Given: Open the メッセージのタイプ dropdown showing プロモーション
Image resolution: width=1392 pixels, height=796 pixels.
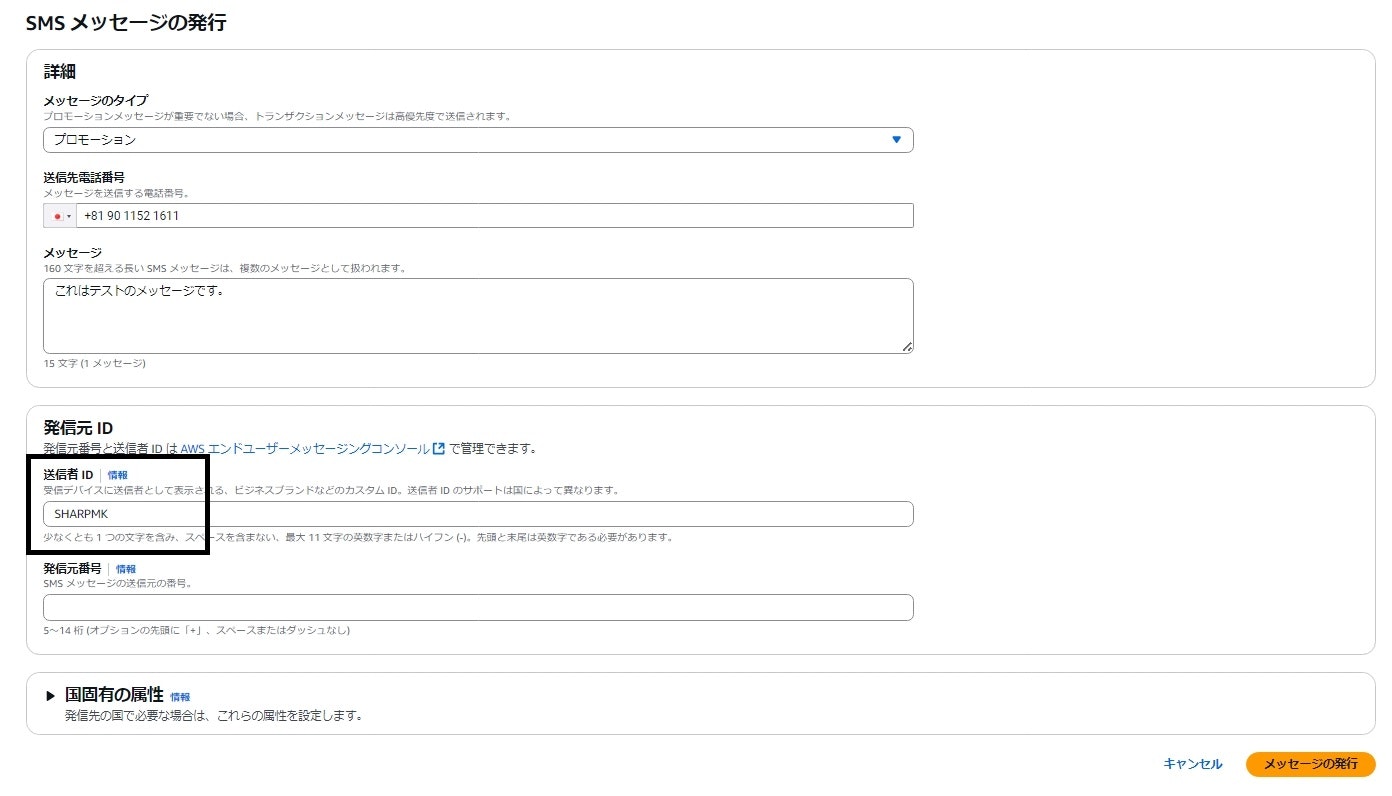Looking at the screenshot, I should point(478,140).
